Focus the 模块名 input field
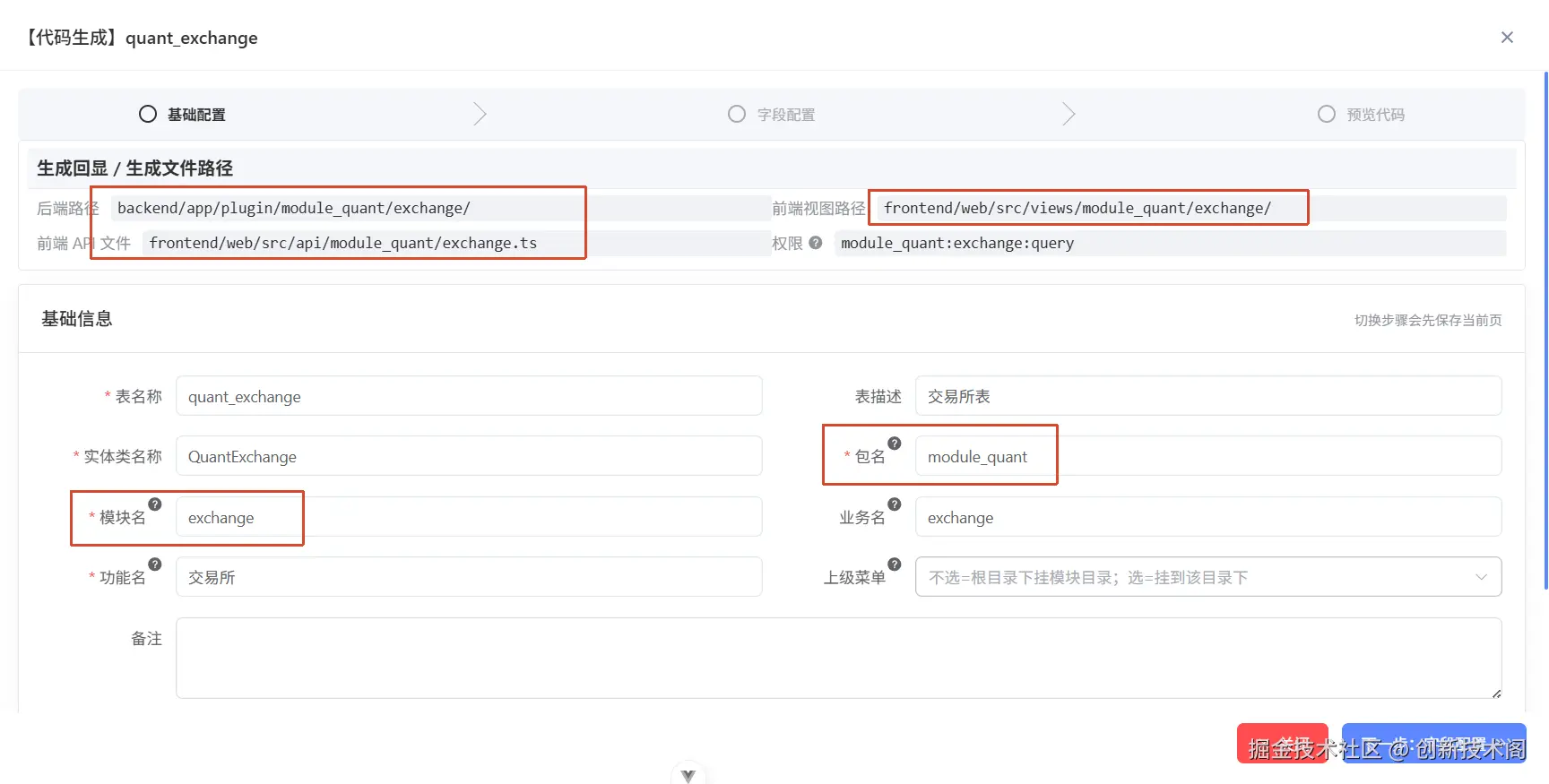The image size is (1549, 784). (x=469, y=517)
